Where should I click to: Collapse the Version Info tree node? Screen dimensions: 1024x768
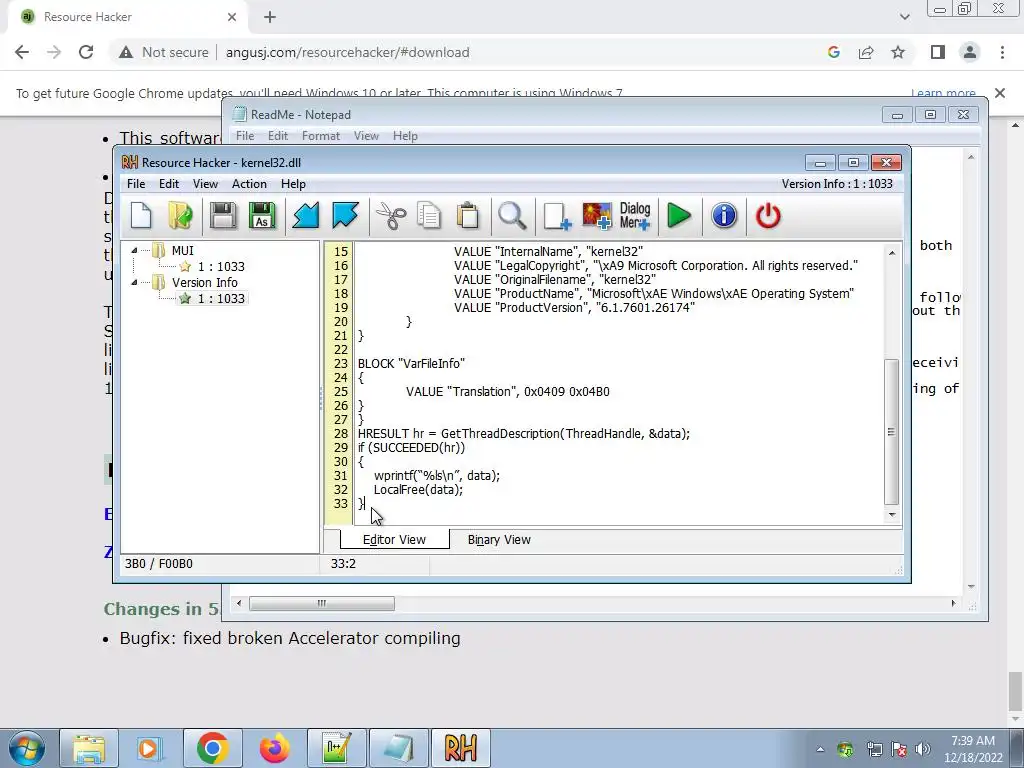pos(134,282)
